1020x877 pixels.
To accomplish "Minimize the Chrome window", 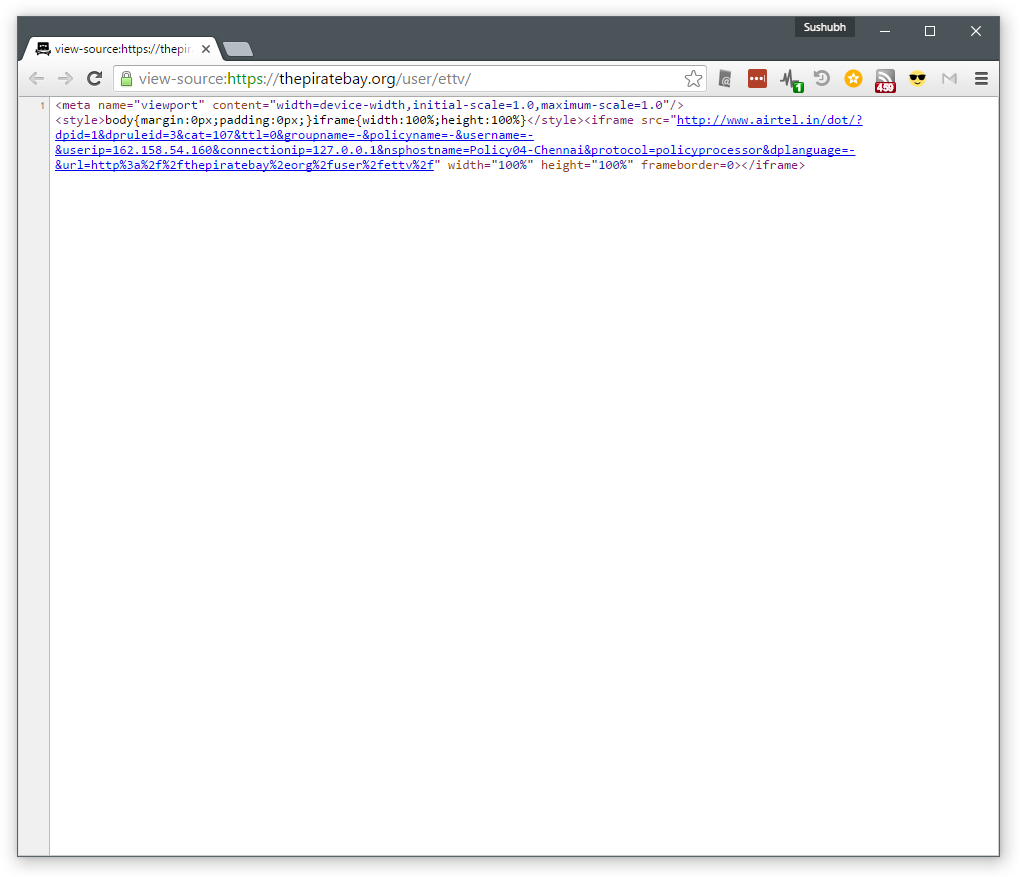I will click(885, 31).
